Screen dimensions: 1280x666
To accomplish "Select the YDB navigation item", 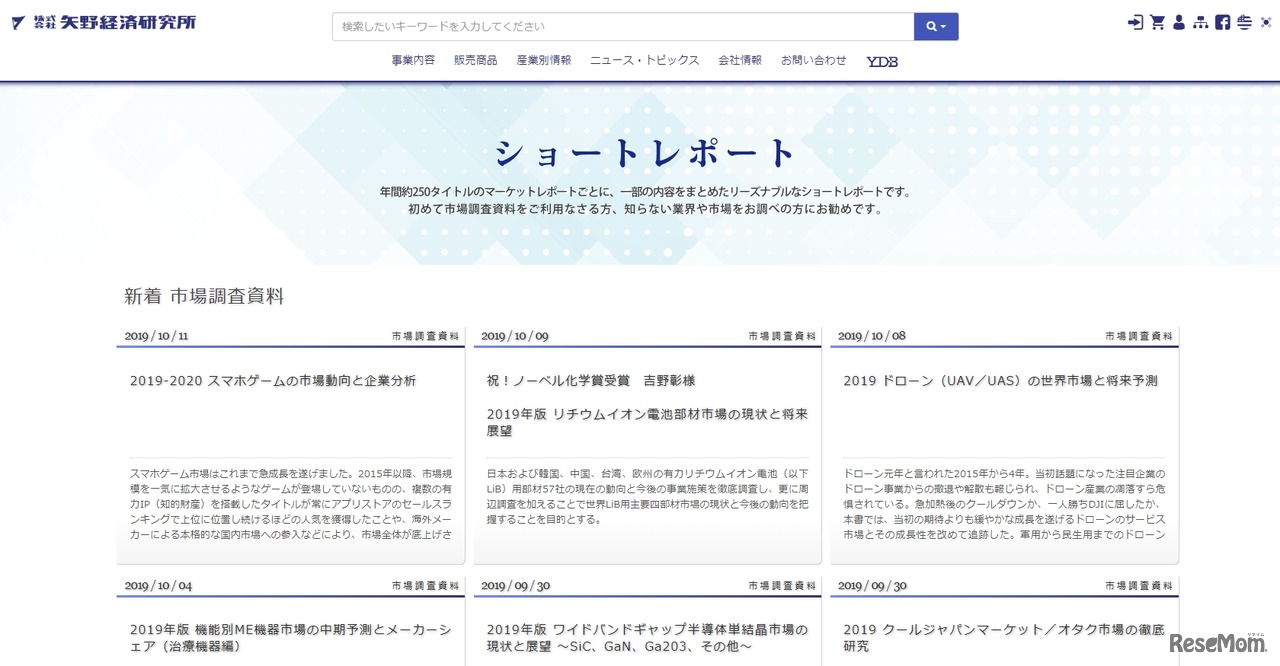I will 881,60.
